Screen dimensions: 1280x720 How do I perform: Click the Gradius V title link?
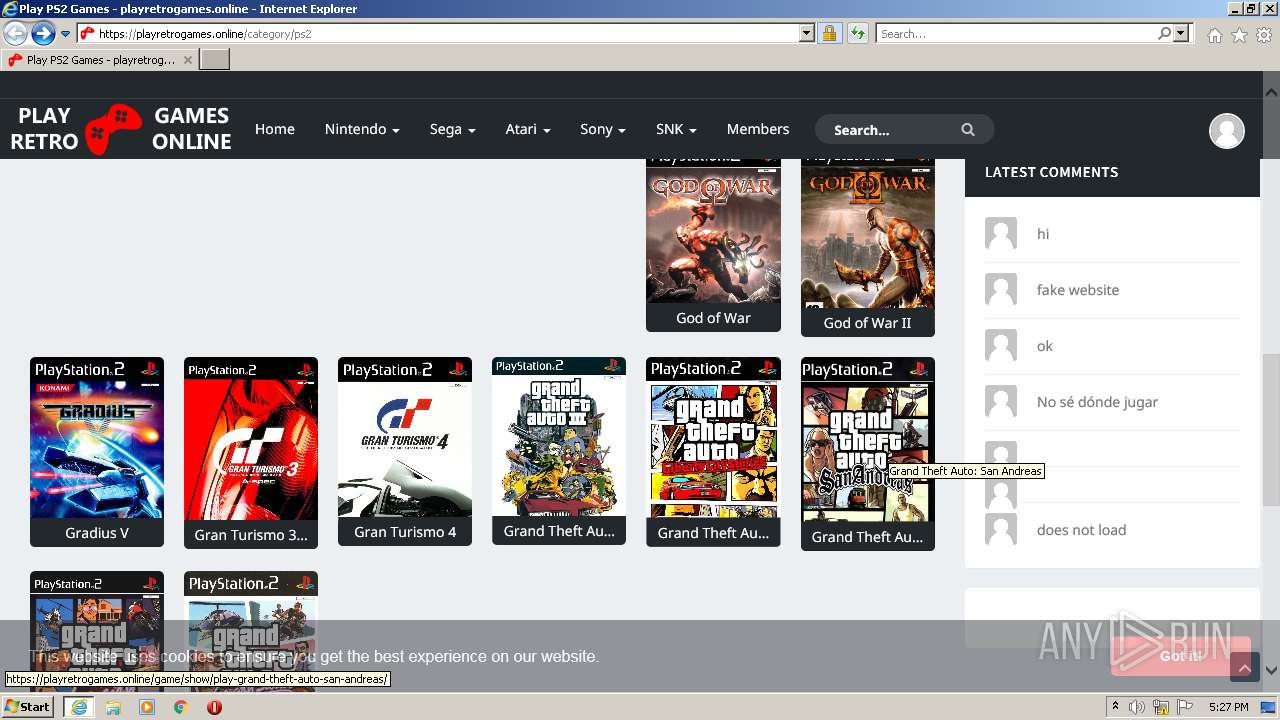pyautogui.click(x=97, y=533)
